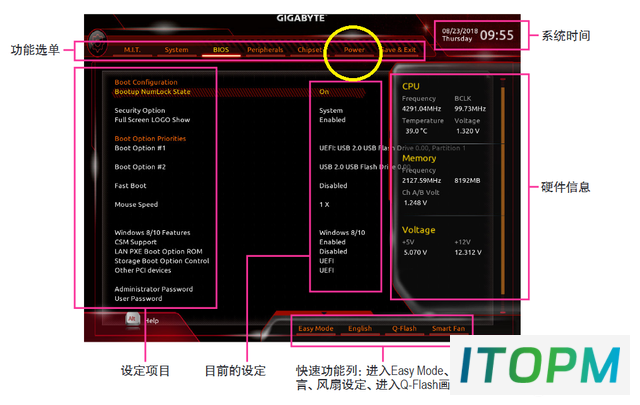
Task: Select the BIOS tab
Action: [x=221, y=50]
